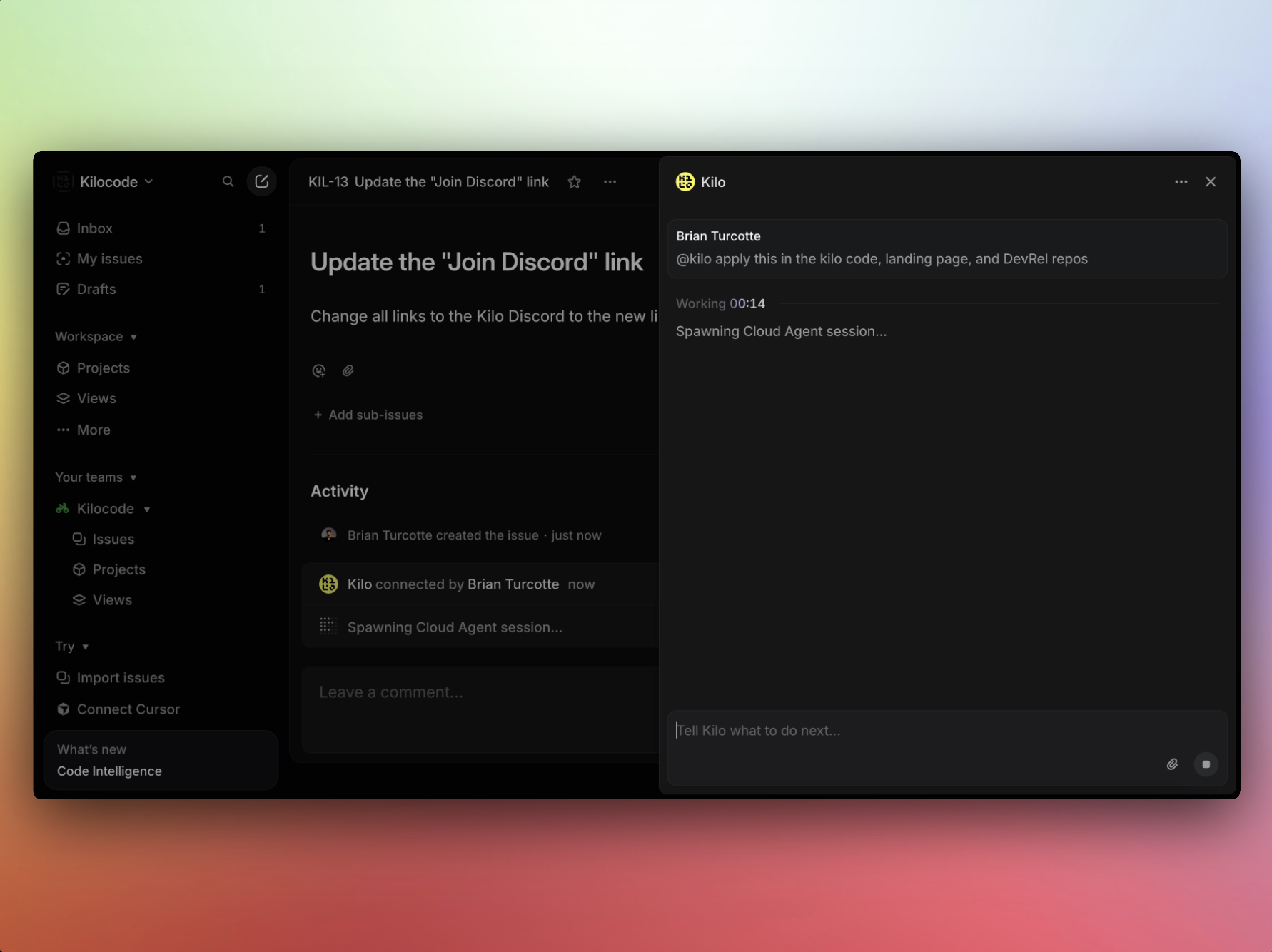Click the Activity heading

339,491
